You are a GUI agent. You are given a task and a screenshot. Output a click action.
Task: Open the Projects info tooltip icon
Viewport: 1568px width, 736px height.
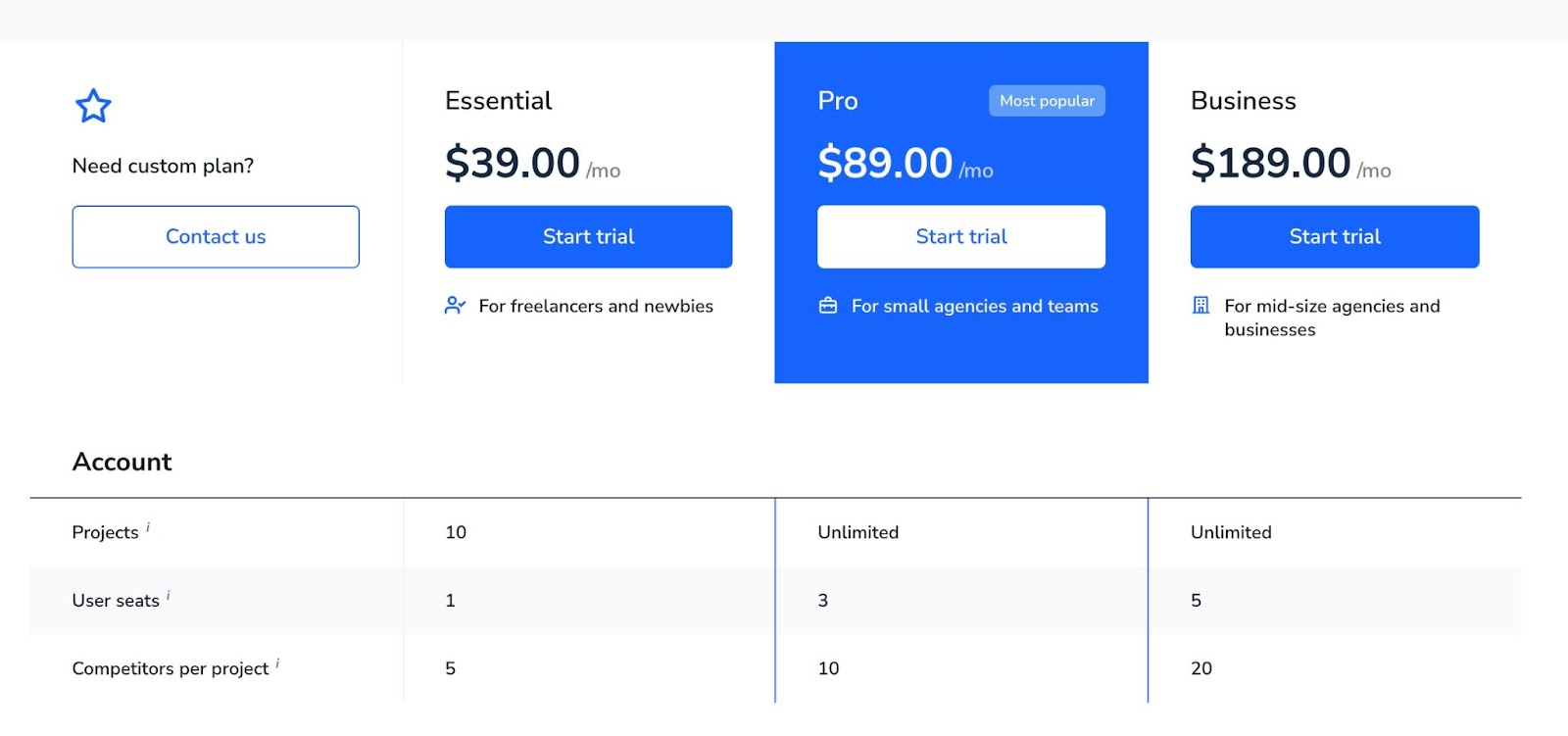[148, 527]
